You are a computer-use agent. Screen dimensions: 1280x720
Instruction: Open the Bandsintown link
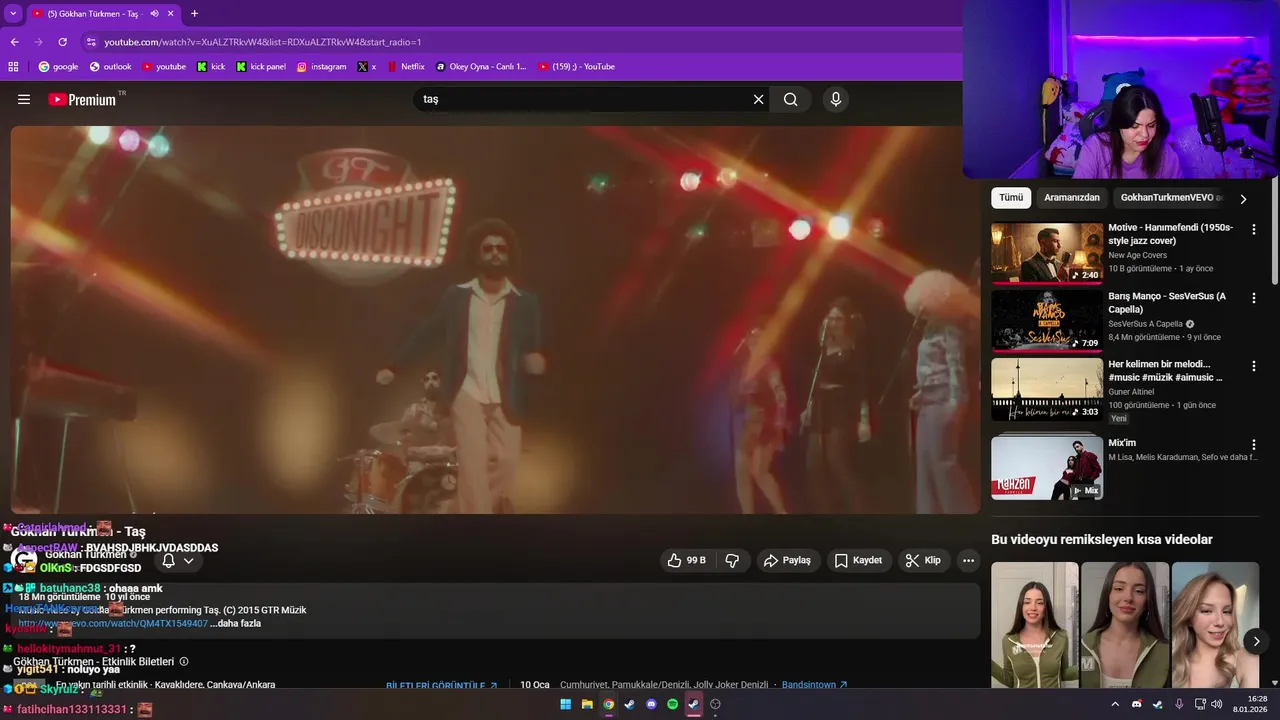click(x=815, y=685)
